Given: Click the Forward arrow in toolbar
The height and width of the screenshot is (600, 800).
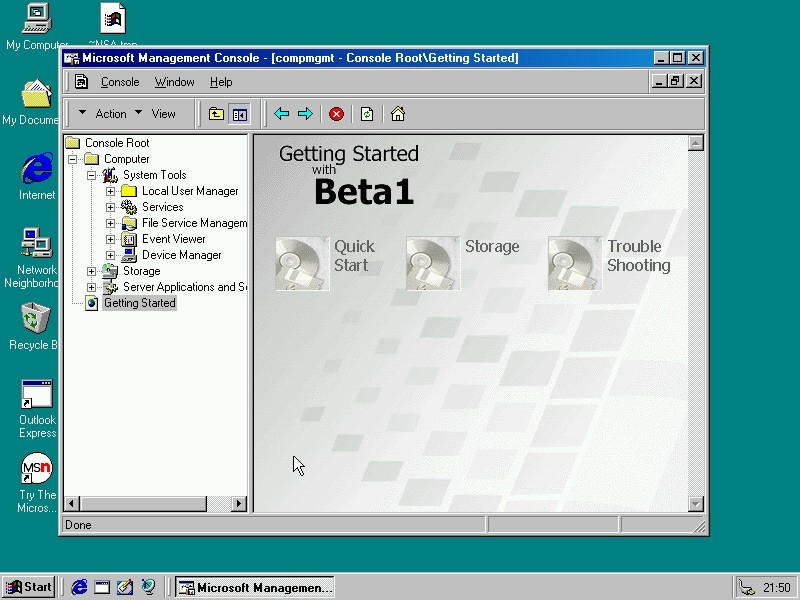Looking at the screenshot, I should click(305, 114).
